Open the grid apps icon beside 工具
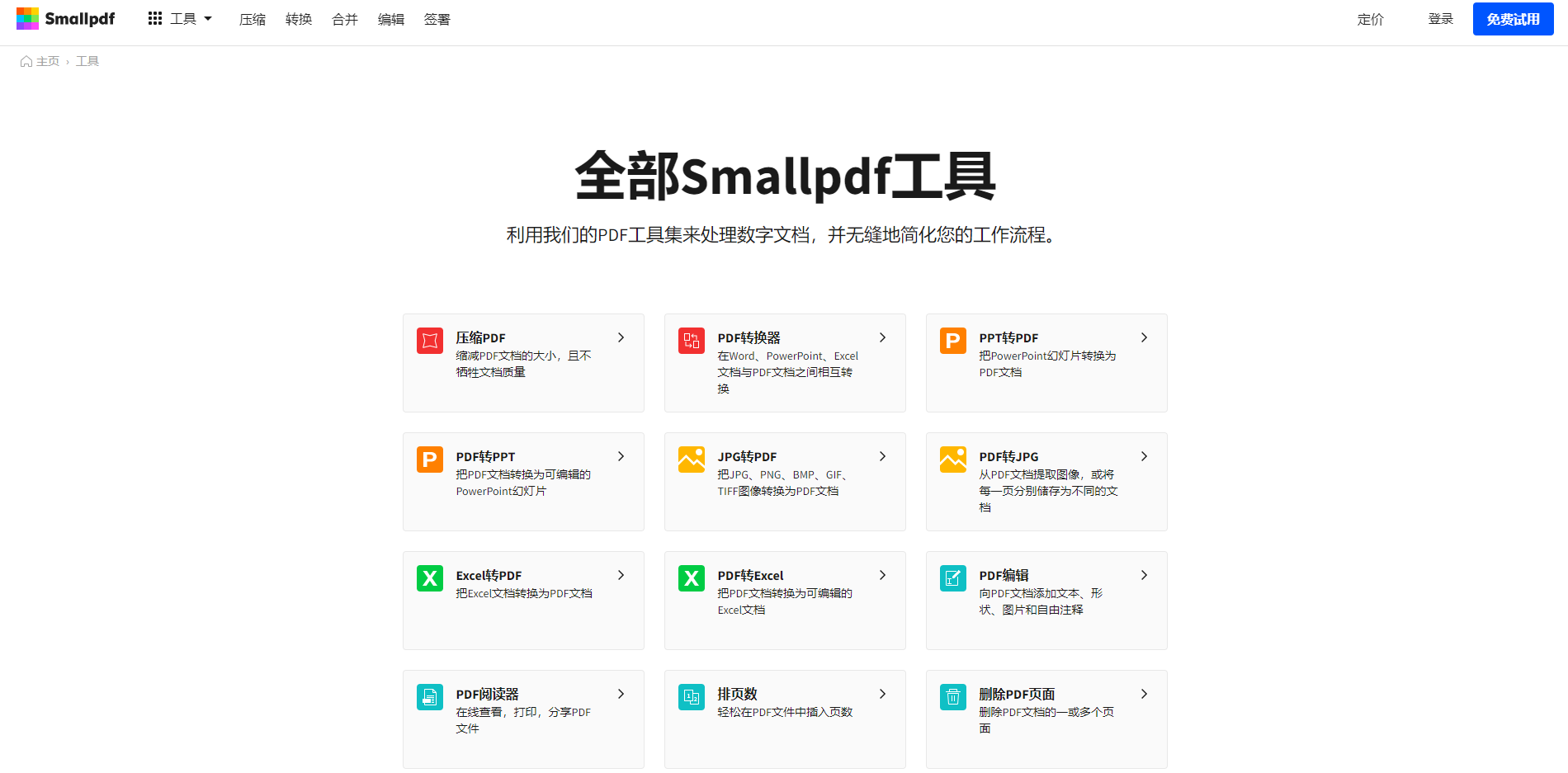This screenshot has width=1568, height=773. point(154,18)
